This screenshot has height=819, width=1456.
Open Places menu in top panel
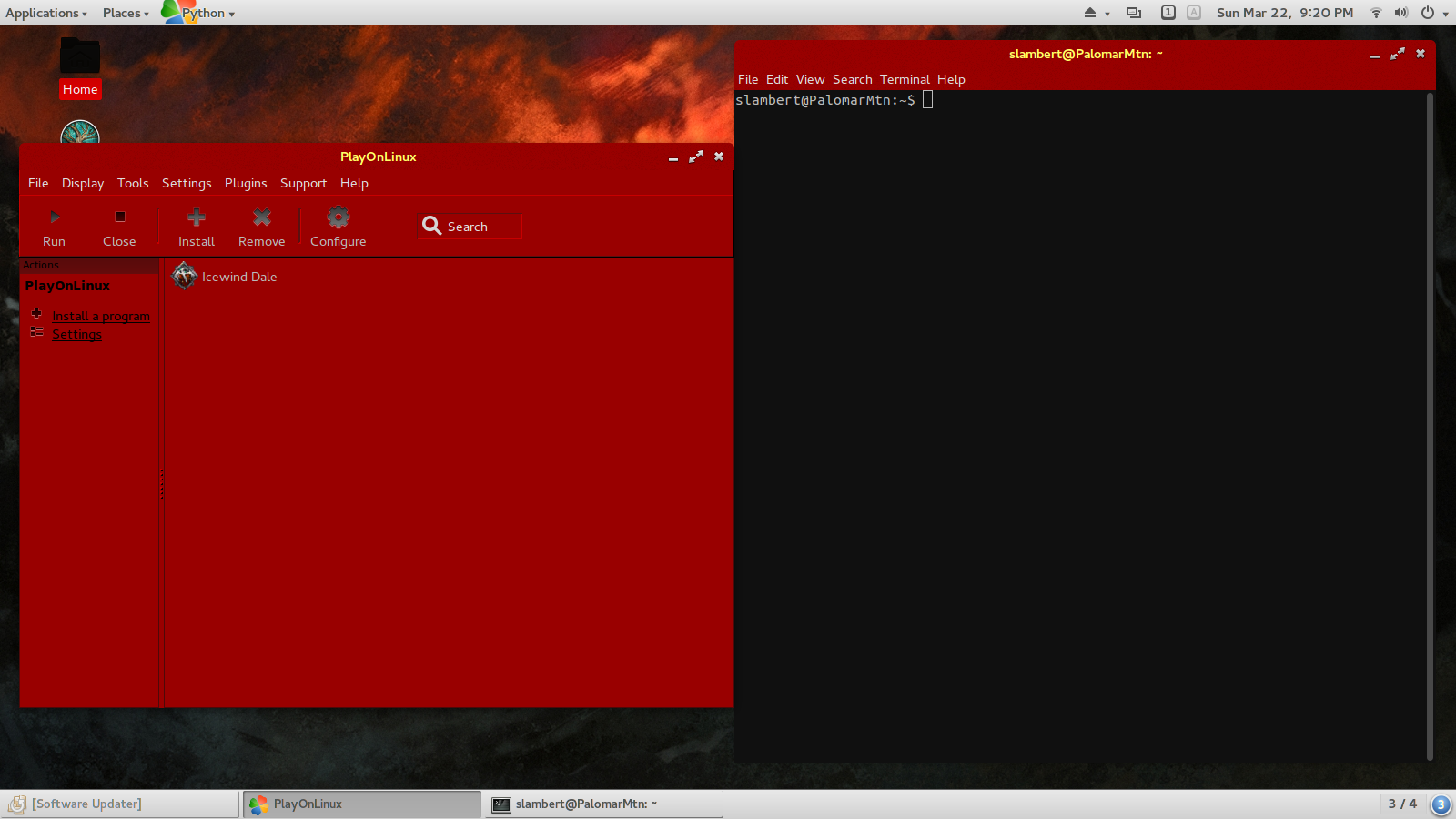[x=126, y=13]
